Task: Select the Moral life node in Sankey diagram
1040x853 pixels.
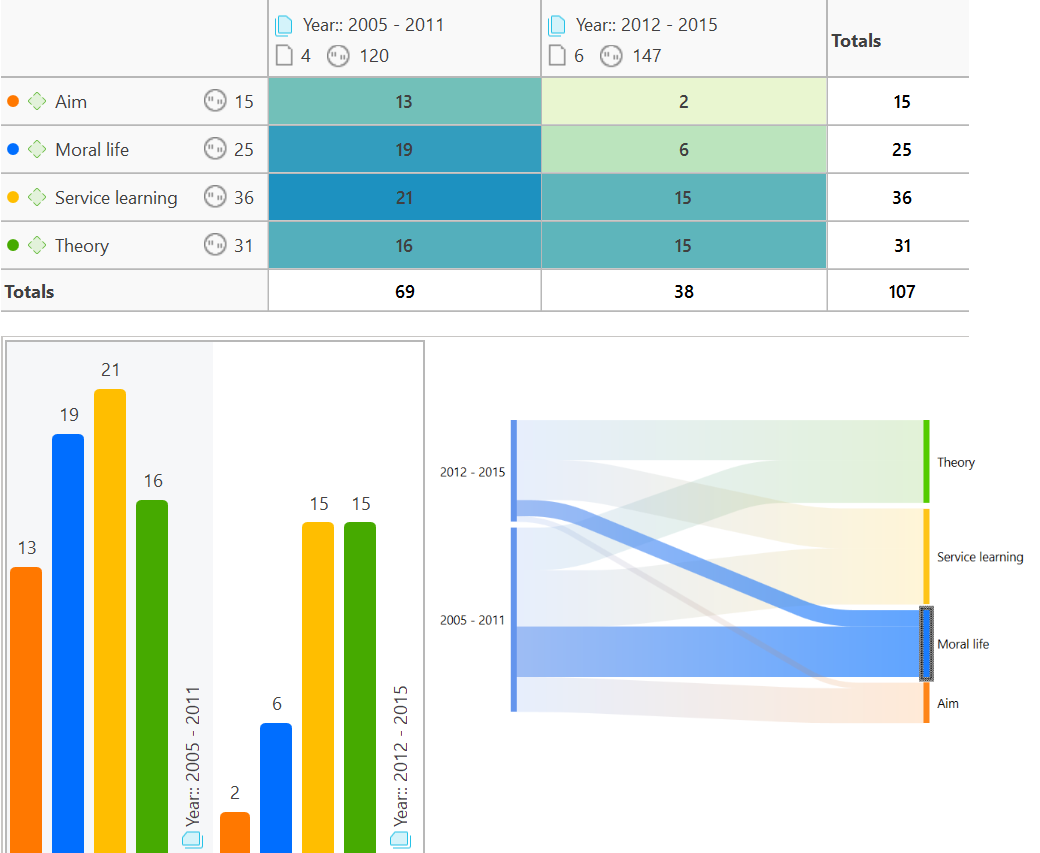Action: coord(926,644)
